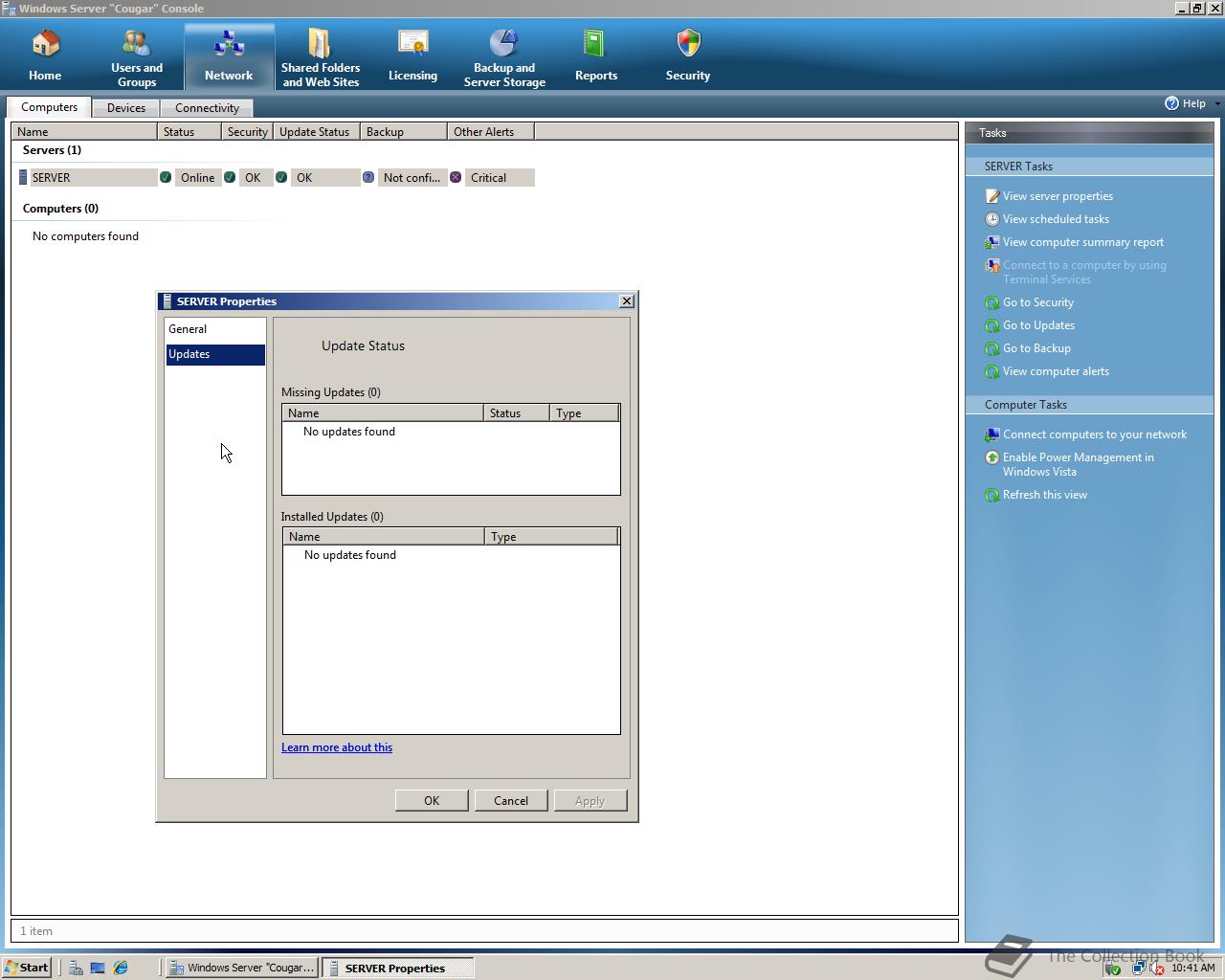1225x980 pixels.
Task: Switch to the Devices tab
Action: (126, 108)
